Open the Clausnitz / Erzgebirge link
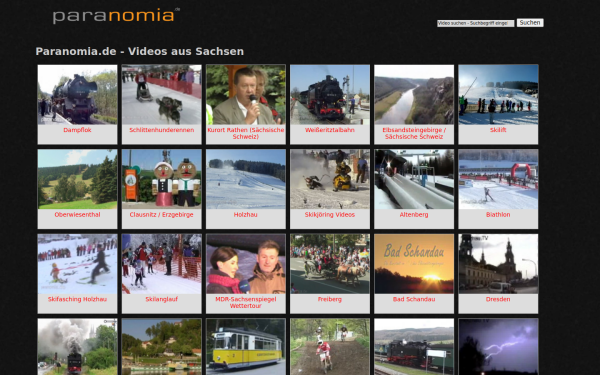 point(161,215)
